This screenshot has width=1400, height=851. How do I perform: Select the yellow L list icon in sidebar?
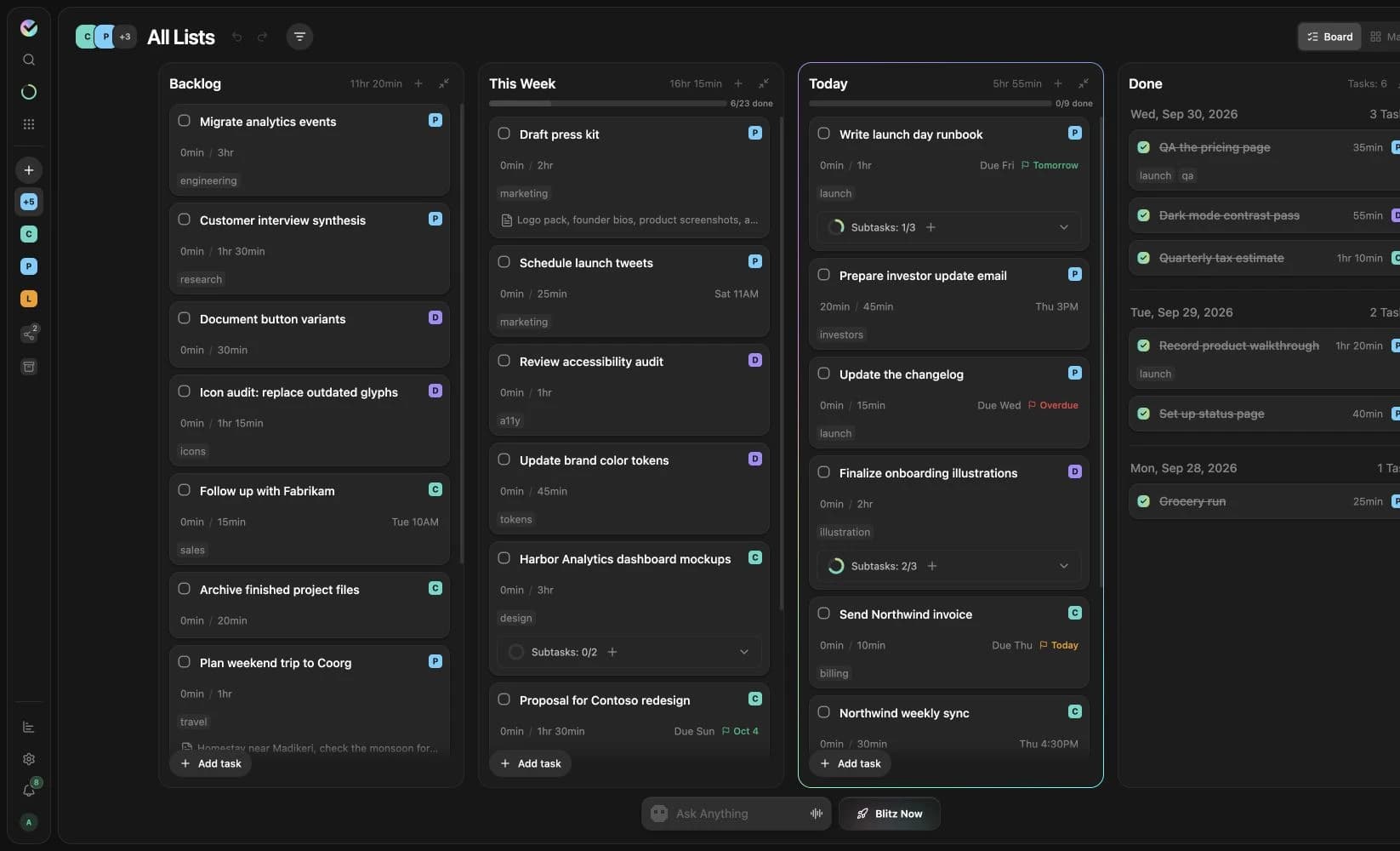(29, 299)
